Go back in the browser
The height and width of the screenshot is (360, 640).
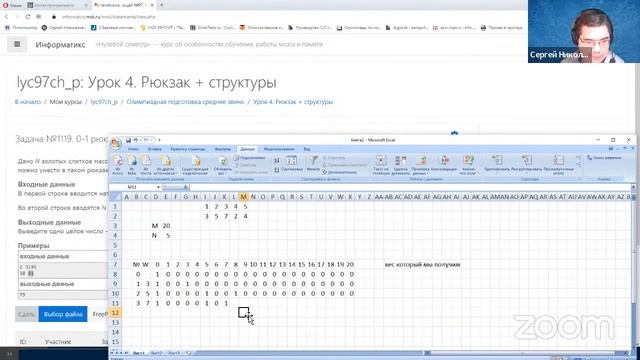click(6, 17)
